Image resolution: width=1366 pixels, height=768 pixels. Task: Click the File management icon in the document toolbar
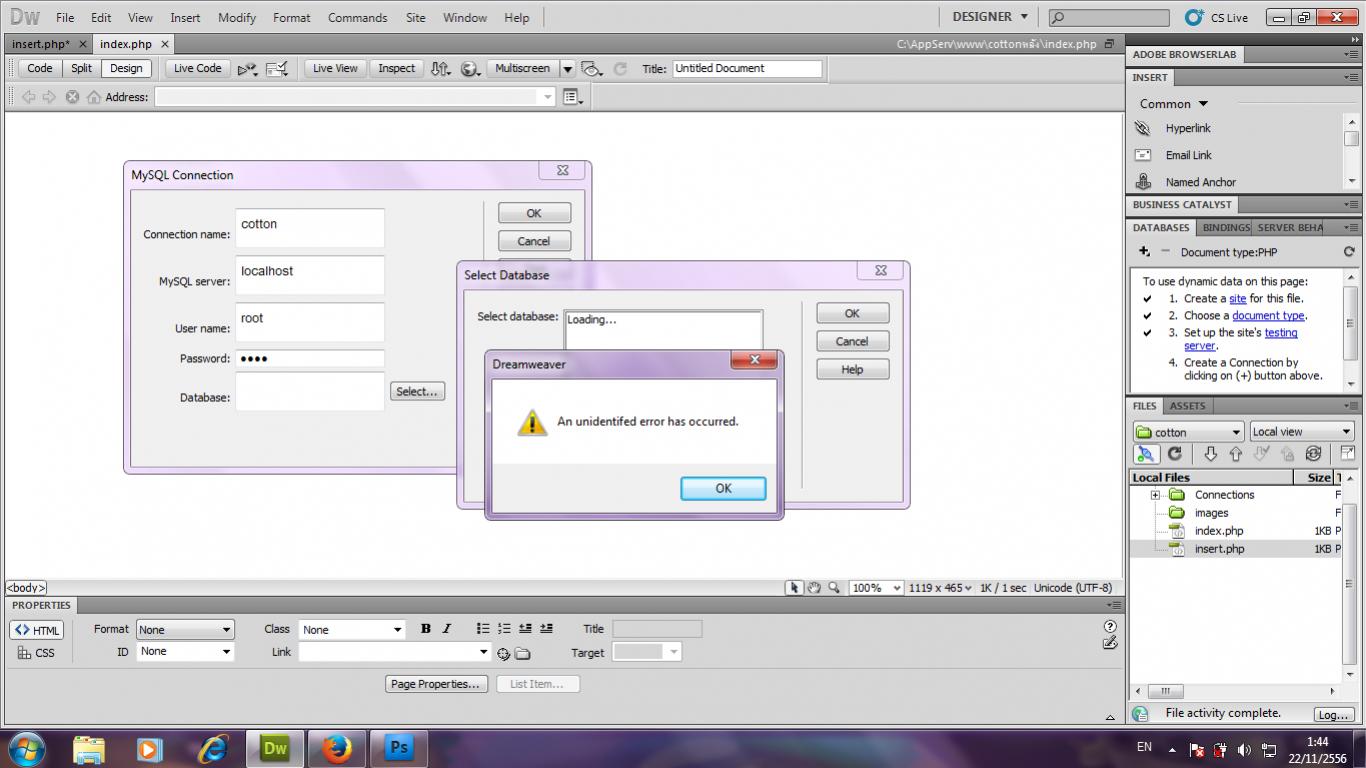click(440, 68)
